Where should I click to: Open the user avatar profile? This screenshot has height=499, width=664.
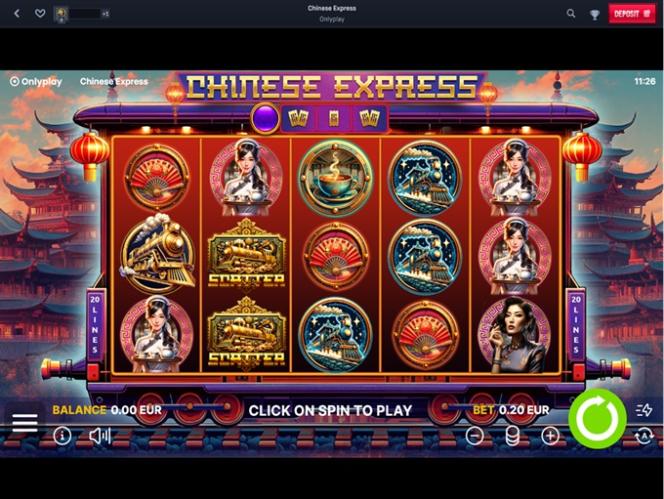[x=61, y=14]
